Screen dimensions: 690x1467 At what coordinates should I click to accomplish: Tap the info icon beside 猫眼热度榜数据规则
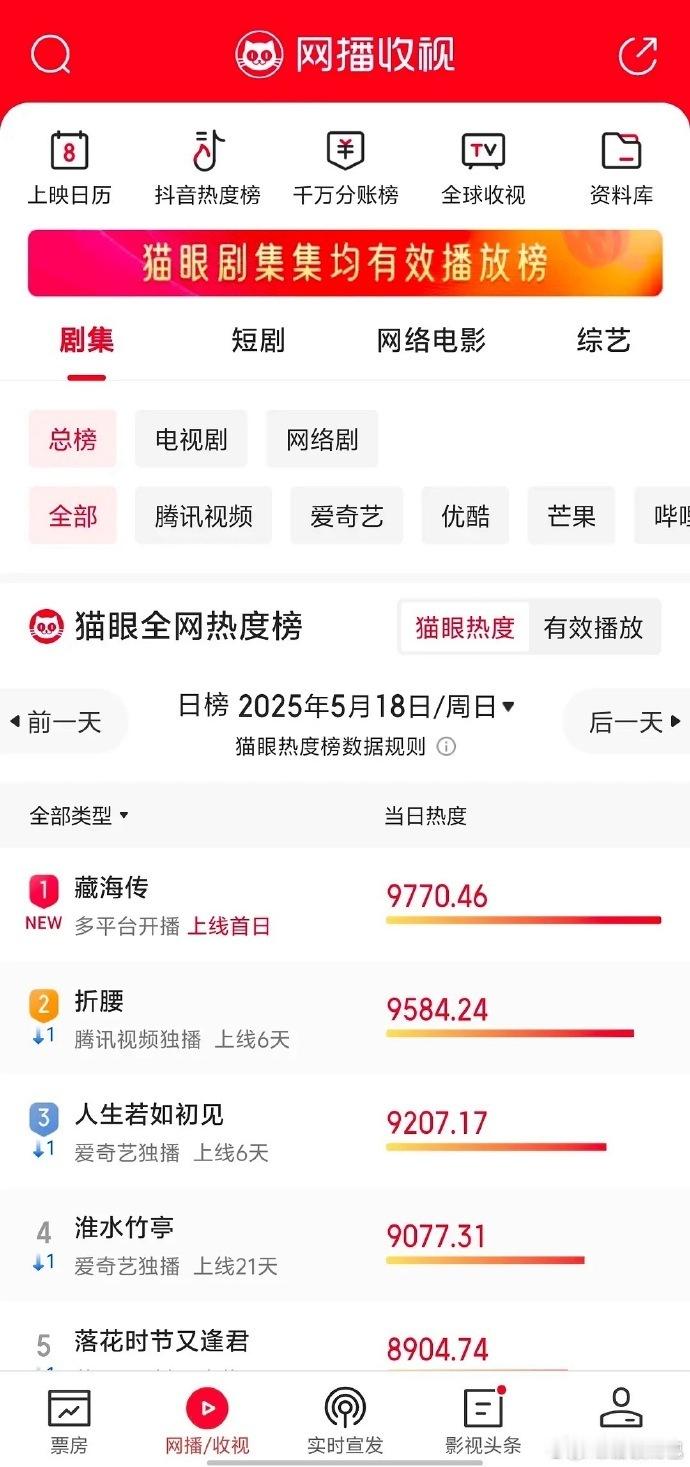click(x=446, y=746)
